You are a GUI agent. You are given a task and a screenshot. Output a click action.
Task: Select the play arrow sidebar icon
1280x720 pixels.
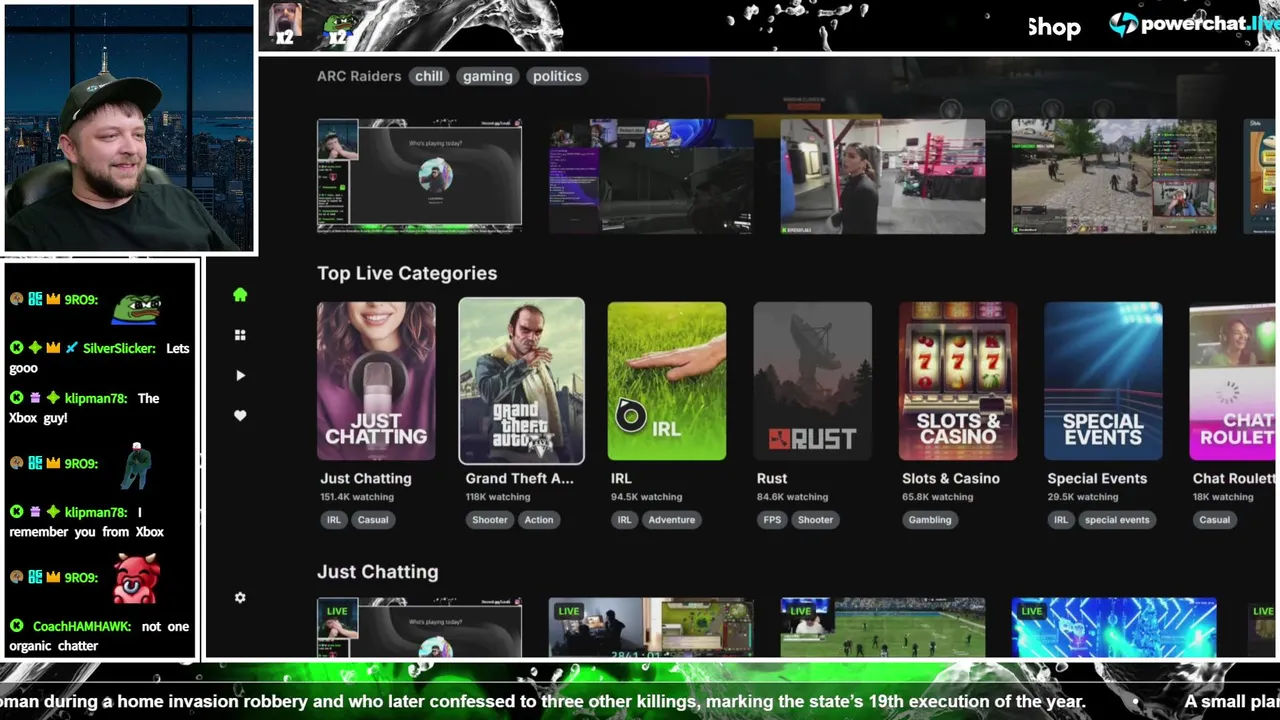coord(240,375)
